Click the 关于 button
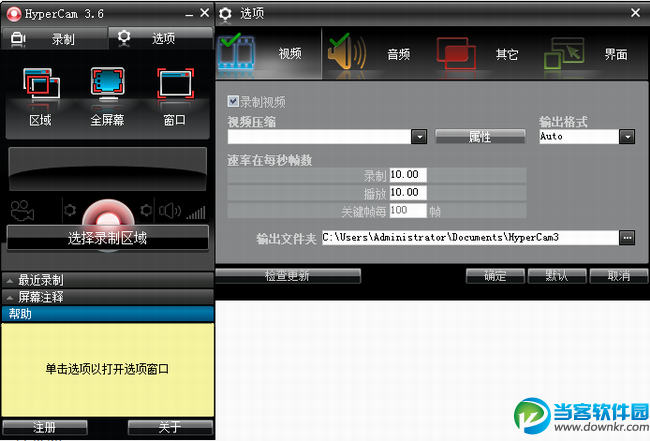 coord(170,427)
